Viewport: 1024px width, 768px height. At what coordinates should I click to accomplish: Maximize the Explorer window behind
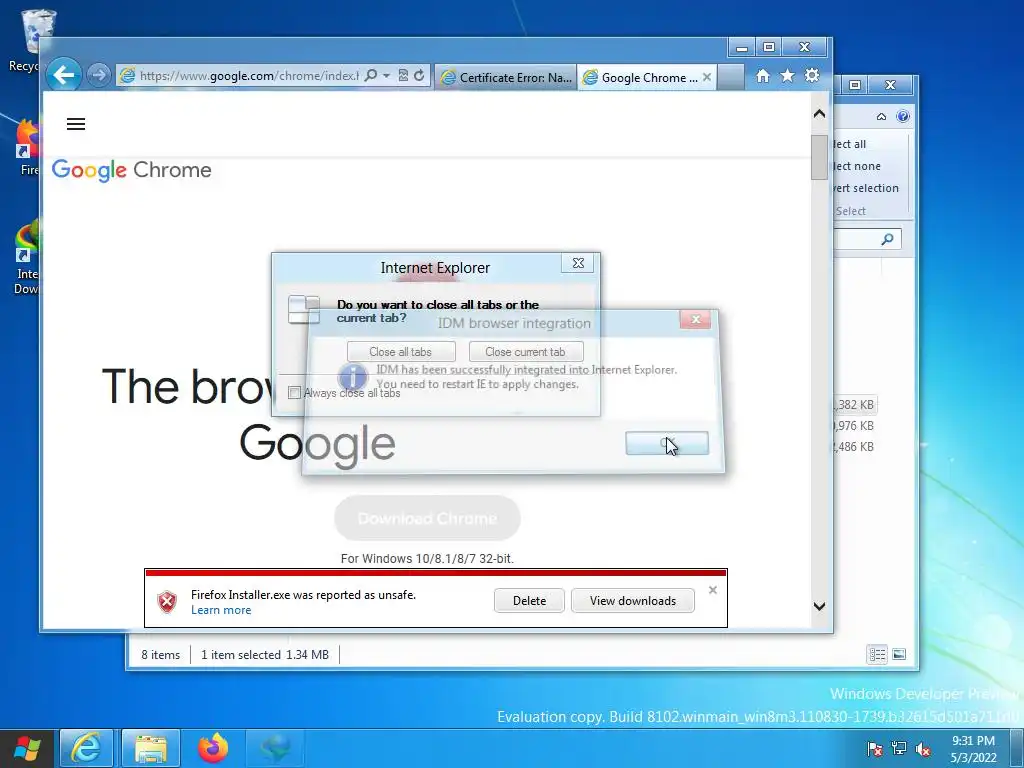coord(855,85)
